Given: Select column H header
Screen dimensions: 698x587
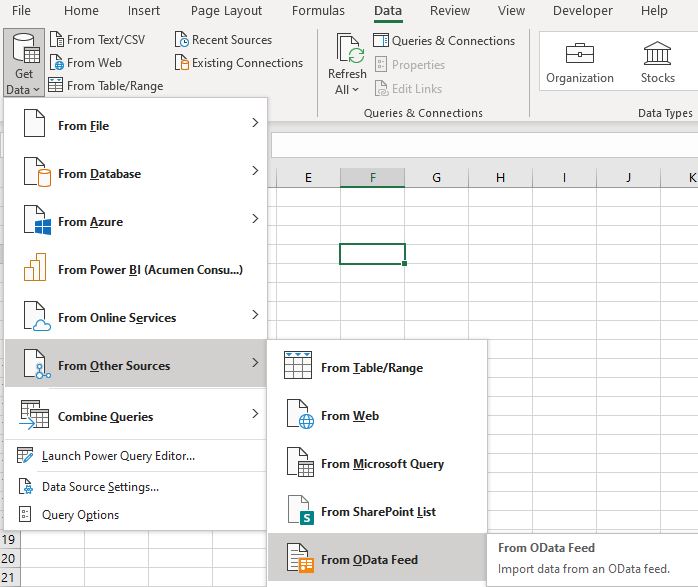Looking at the screenshot, I should coord(500,178).
